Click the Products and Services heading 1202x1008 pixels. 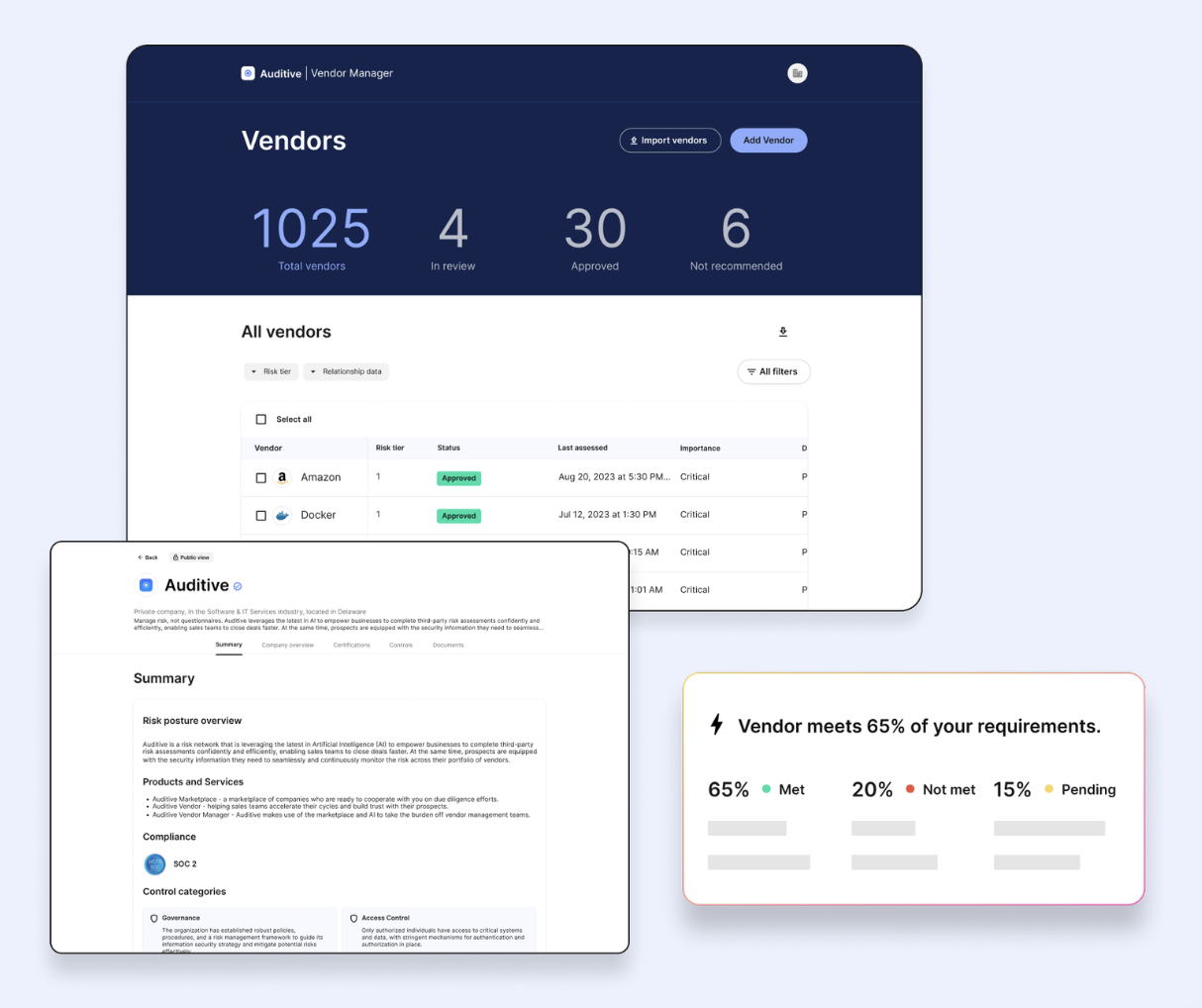coord(193,781)
